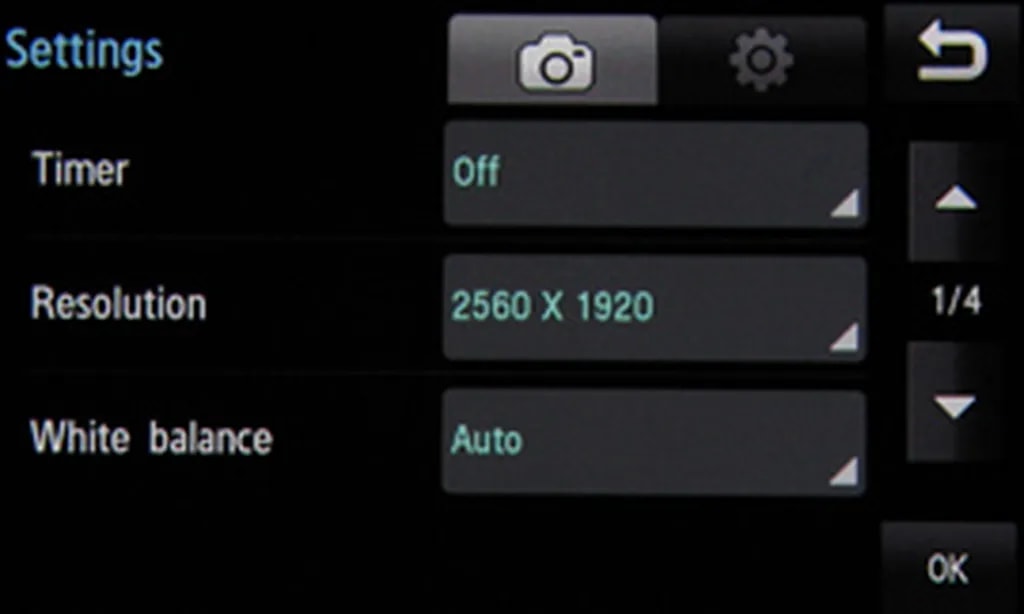Click the Timer field's corner triangle indicator
Viewport: 1024px width, 614px height.
tap(846, 204)
